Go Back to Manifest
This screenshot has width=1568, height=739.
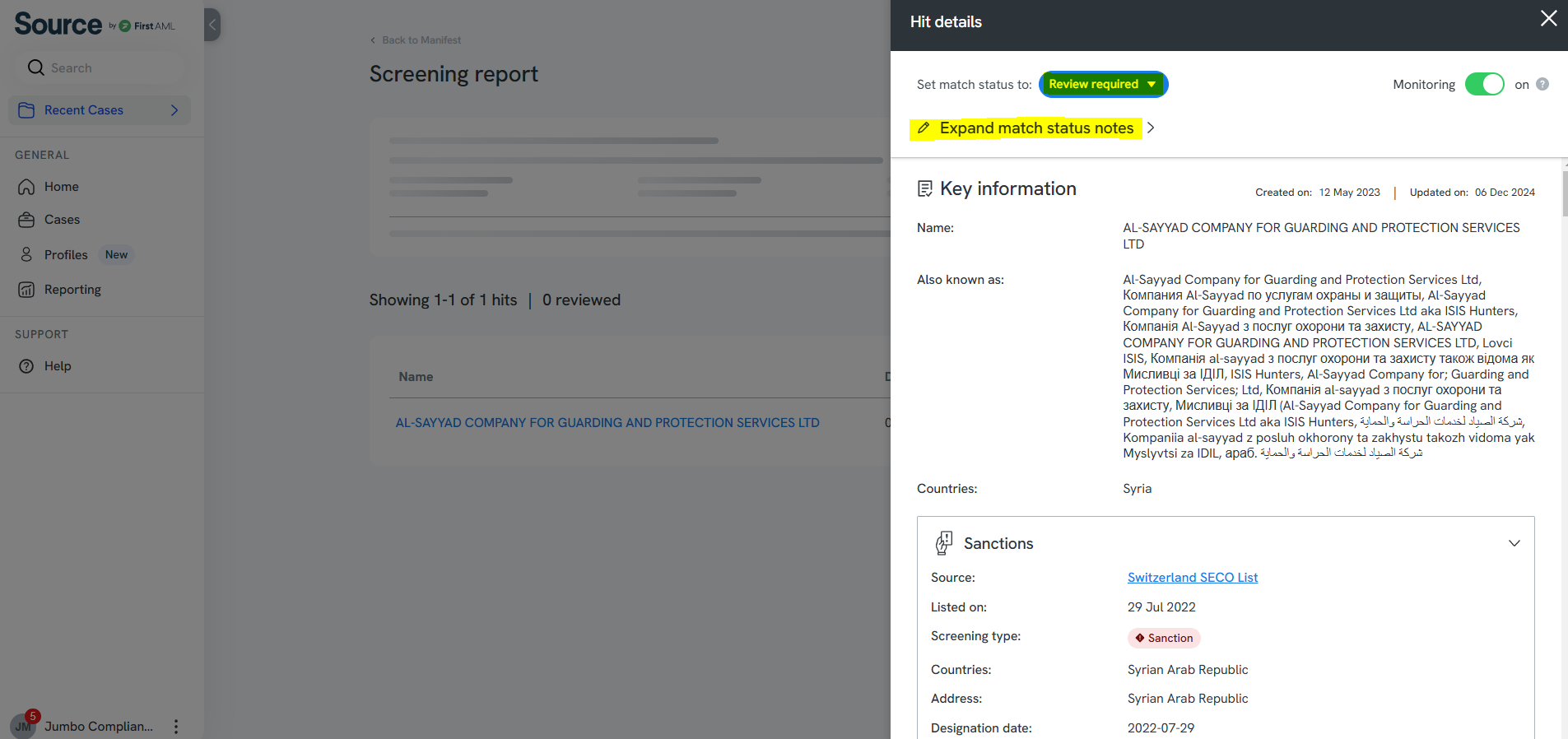[416, 40]
